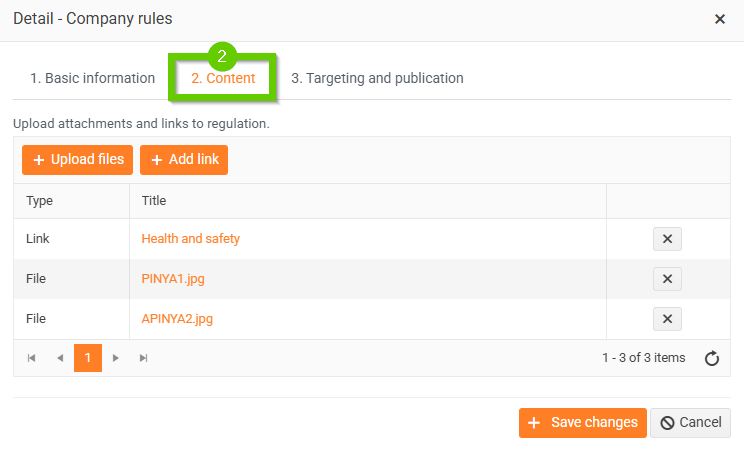Go to previous page of items
Viewport: 744px width, 450px height.
click(x=60, y=358)
